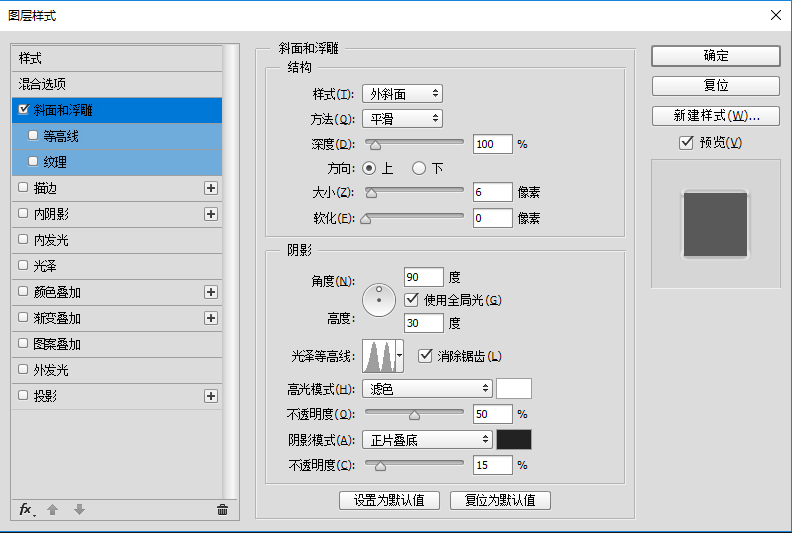This screenshot has height=533, width=792.
Task: Click the gloss contour thumbnail
Action: [x=379, y=356]
